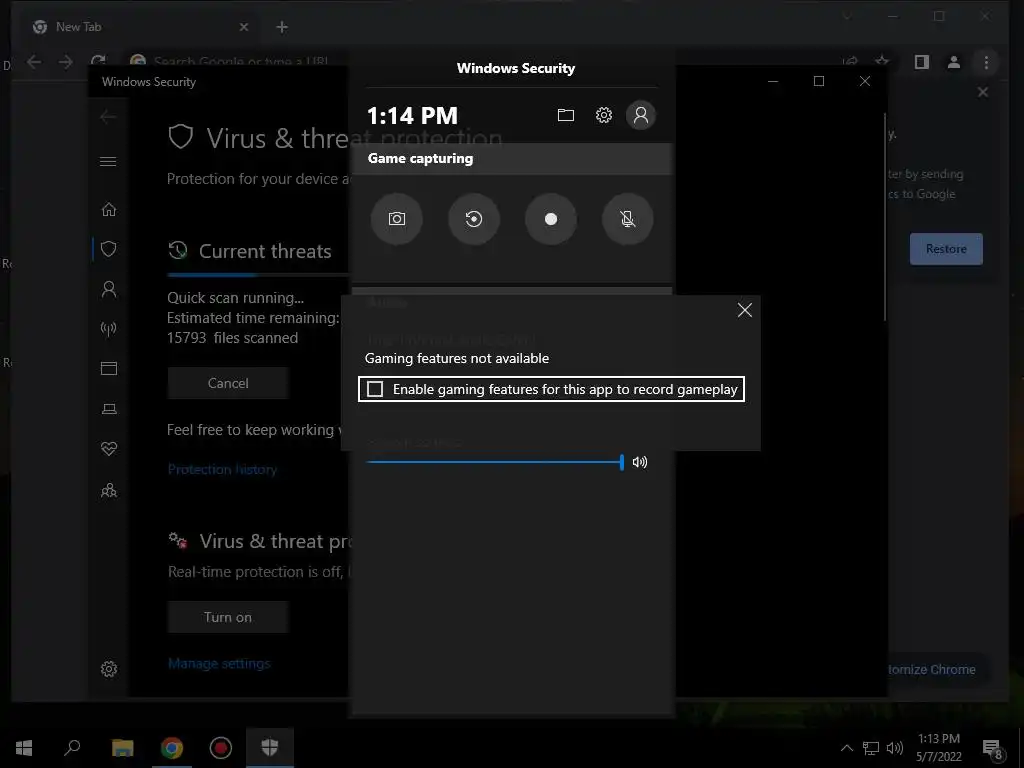1024x768 pixels.
Task: Show hidden system tray icons
Action: point(846,748)
